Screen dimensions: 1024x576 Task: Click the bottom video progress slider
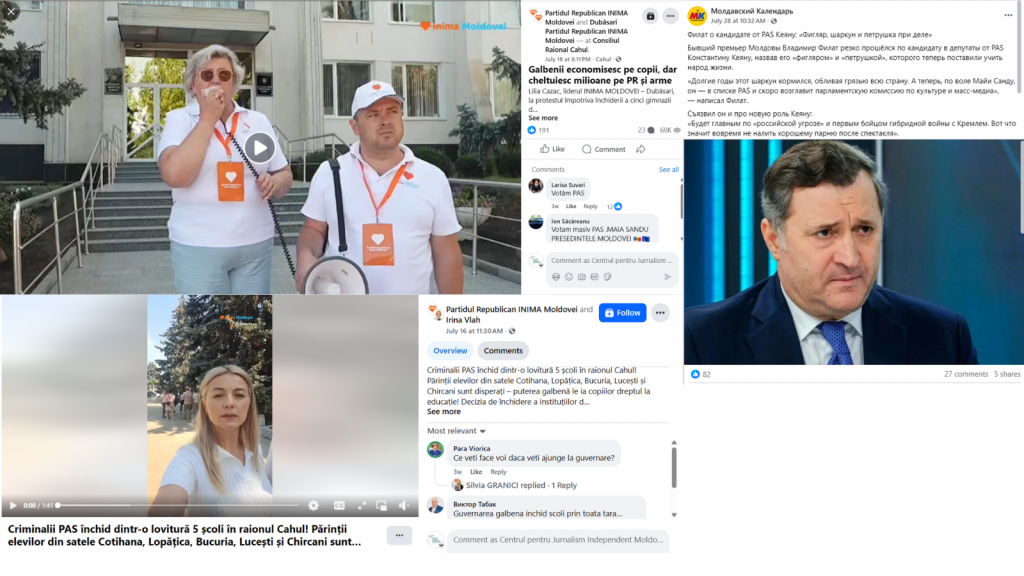tap(178, 505)
